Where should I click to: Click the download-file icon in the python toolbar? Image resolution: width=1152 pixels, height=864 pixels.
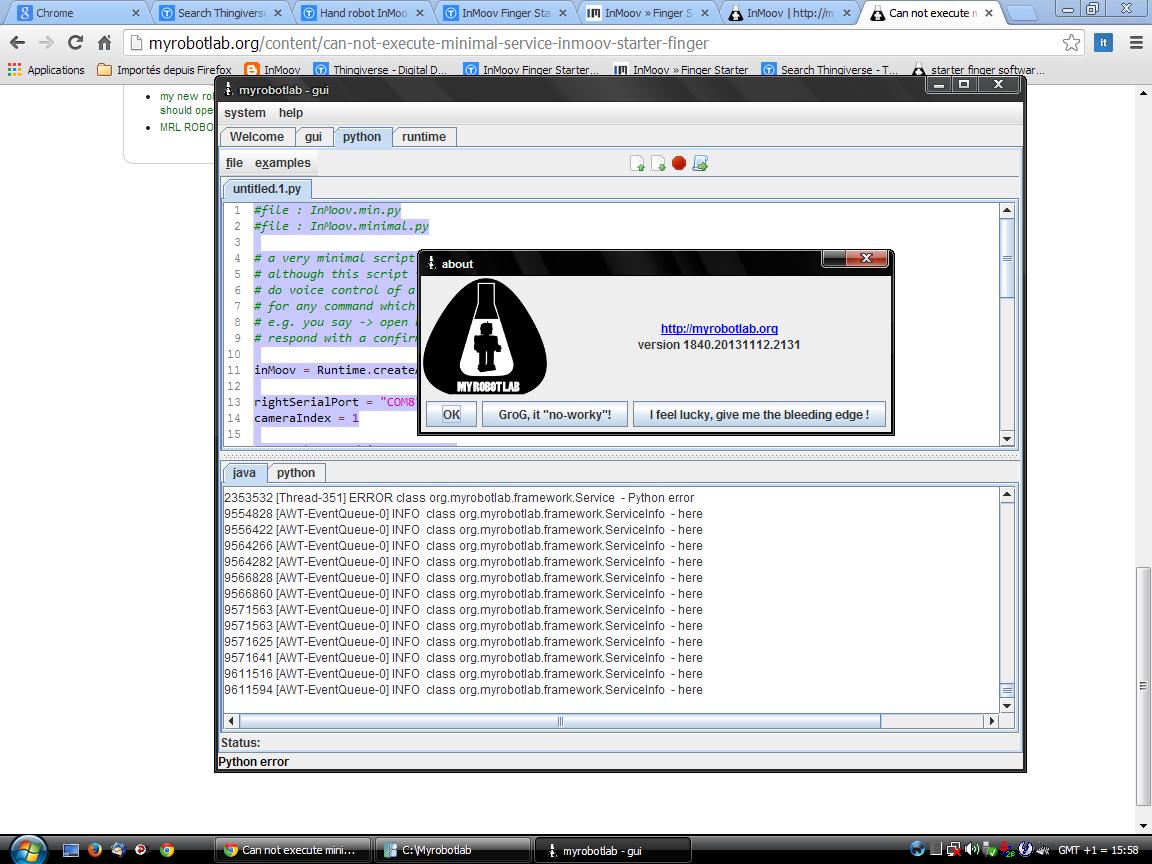point(658,163)
